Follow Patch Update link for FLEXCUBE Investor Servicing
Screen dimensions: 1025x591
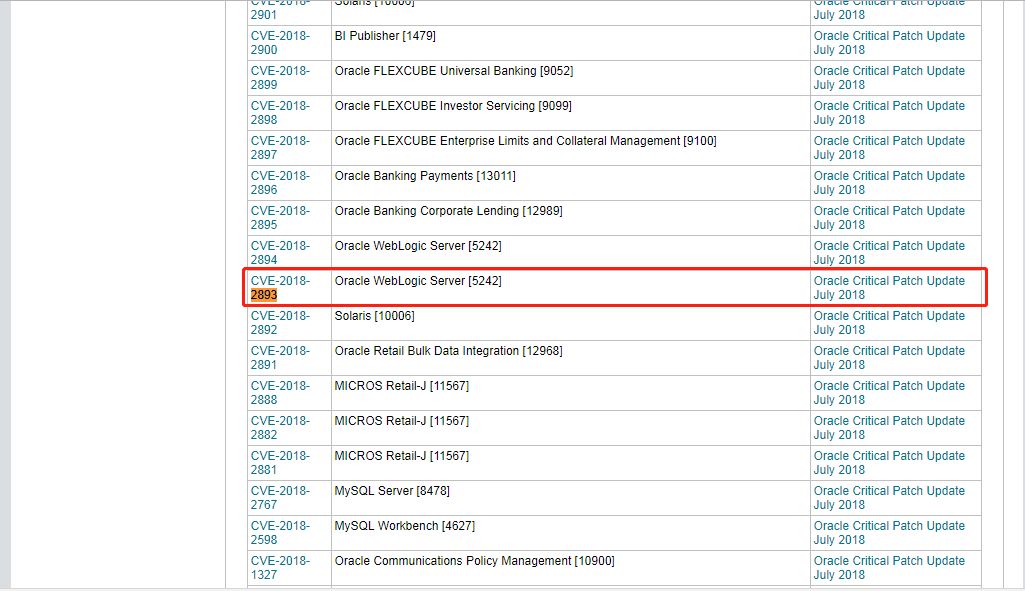pos(889,112)
